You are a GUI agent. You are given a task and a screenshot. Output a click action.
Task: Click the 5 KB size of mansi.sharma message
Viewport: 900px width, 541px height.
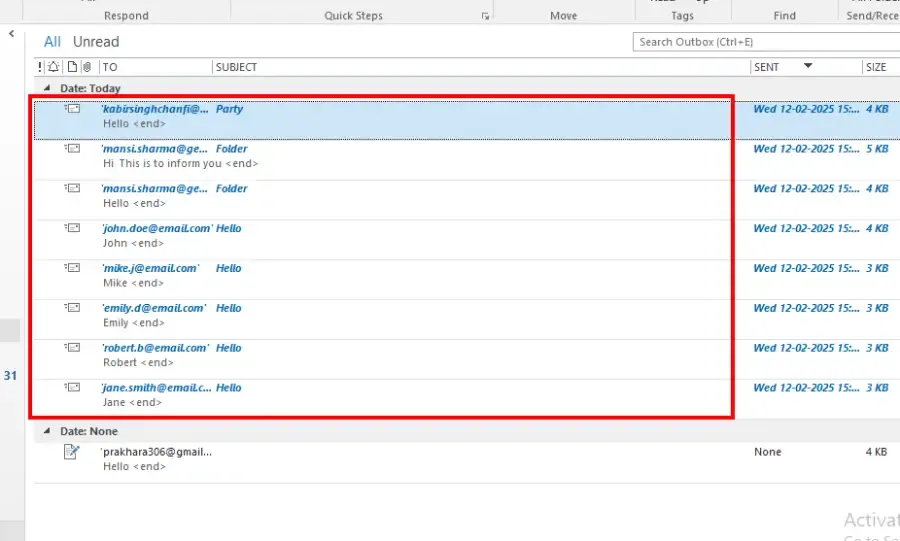[877, 149]
